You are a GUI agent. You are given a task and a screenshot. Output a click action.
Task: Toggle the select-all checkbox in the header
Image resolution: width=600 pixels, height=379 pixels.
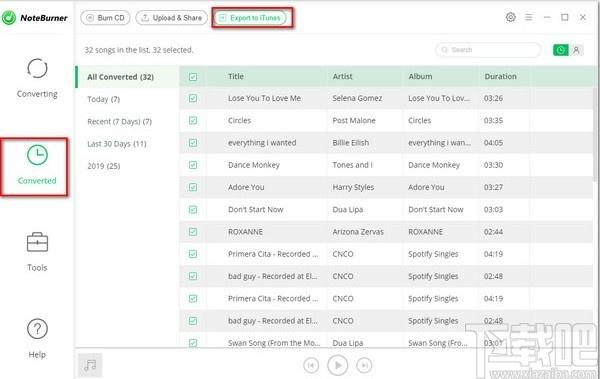(193, 77)
